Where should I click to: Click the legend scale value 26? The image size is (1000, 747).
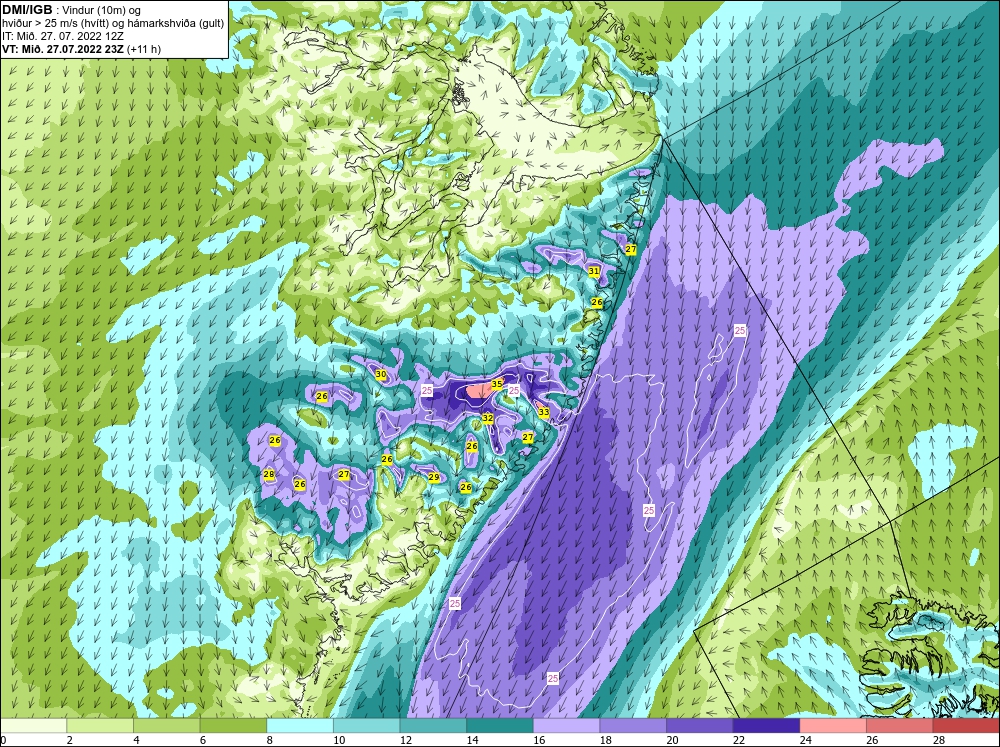872,740
